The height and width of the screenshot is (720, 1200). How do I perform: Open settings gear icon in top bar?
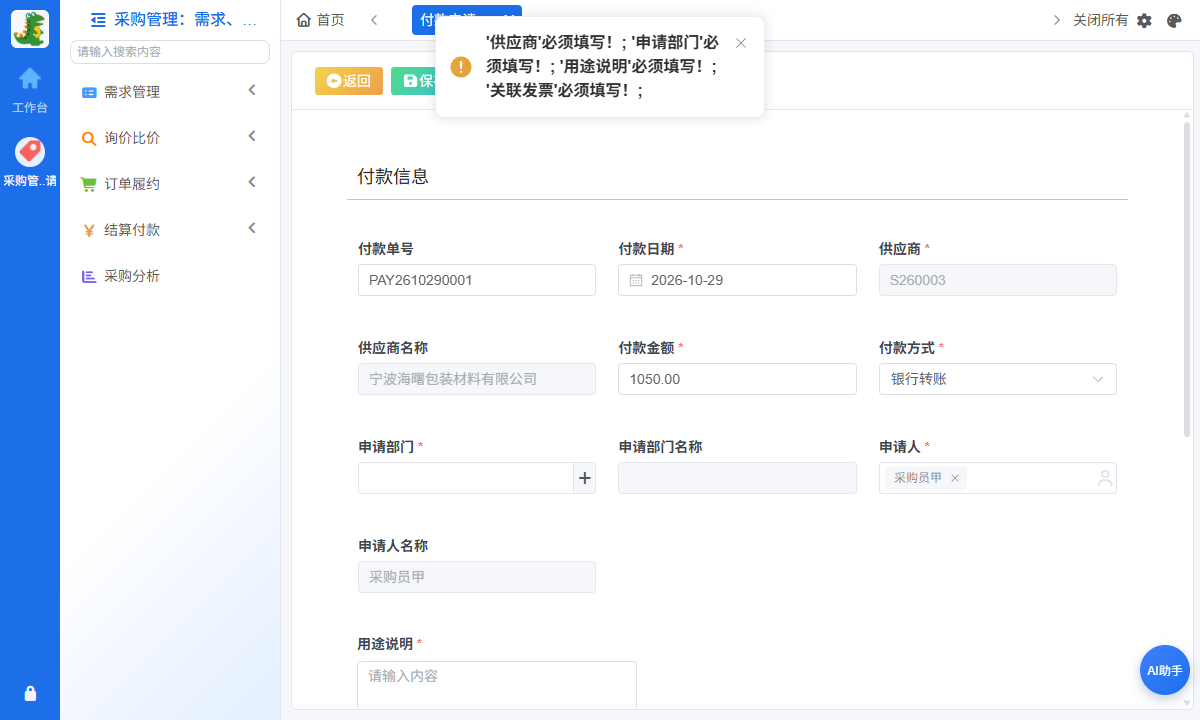click(1145, 20)
